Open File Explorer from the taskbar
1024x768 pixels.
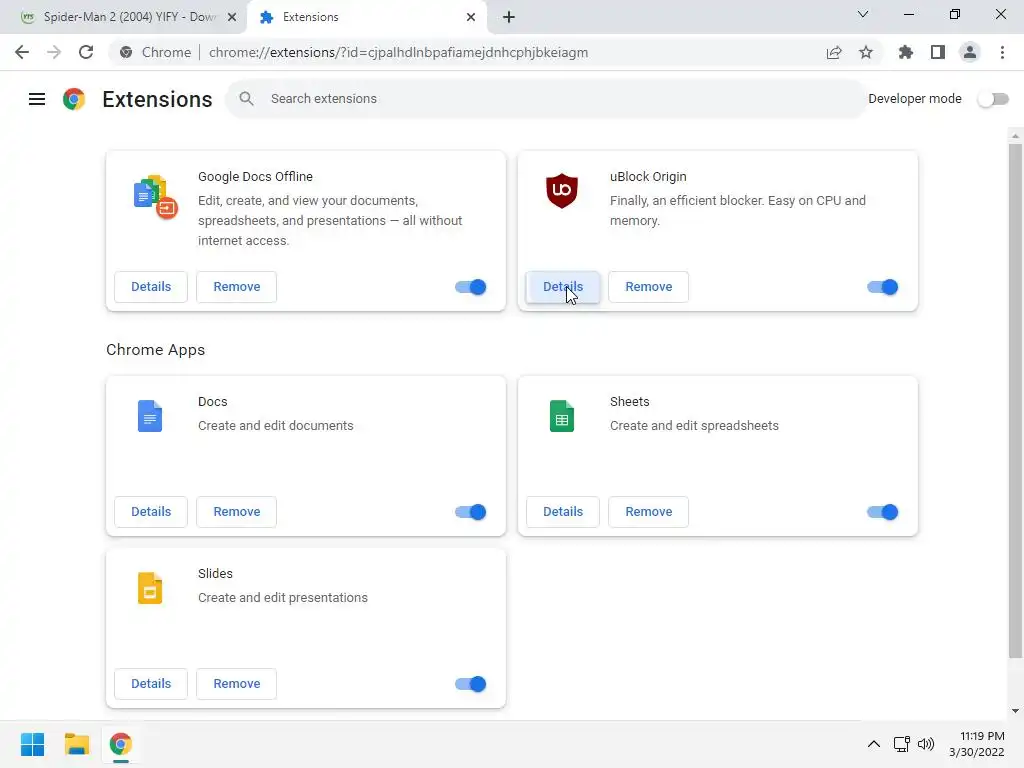pyautogui.click(x=76, y=744)
